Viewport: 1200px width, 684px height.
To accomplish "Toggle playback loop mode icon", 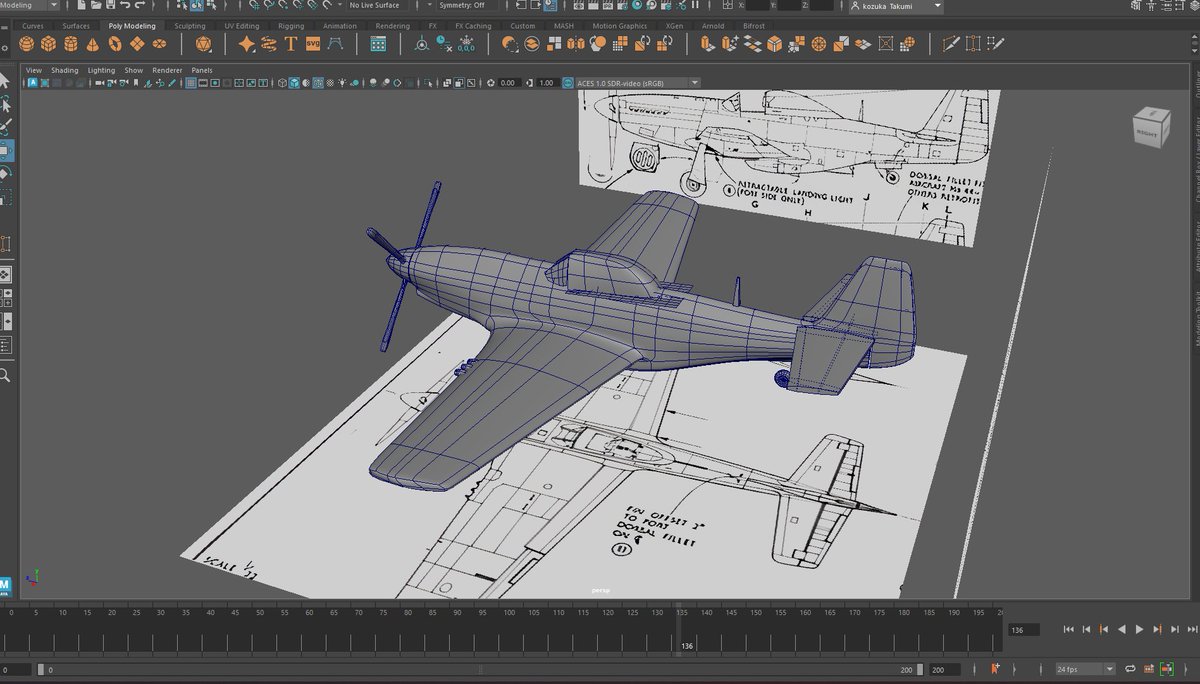I will [1129, 668].
